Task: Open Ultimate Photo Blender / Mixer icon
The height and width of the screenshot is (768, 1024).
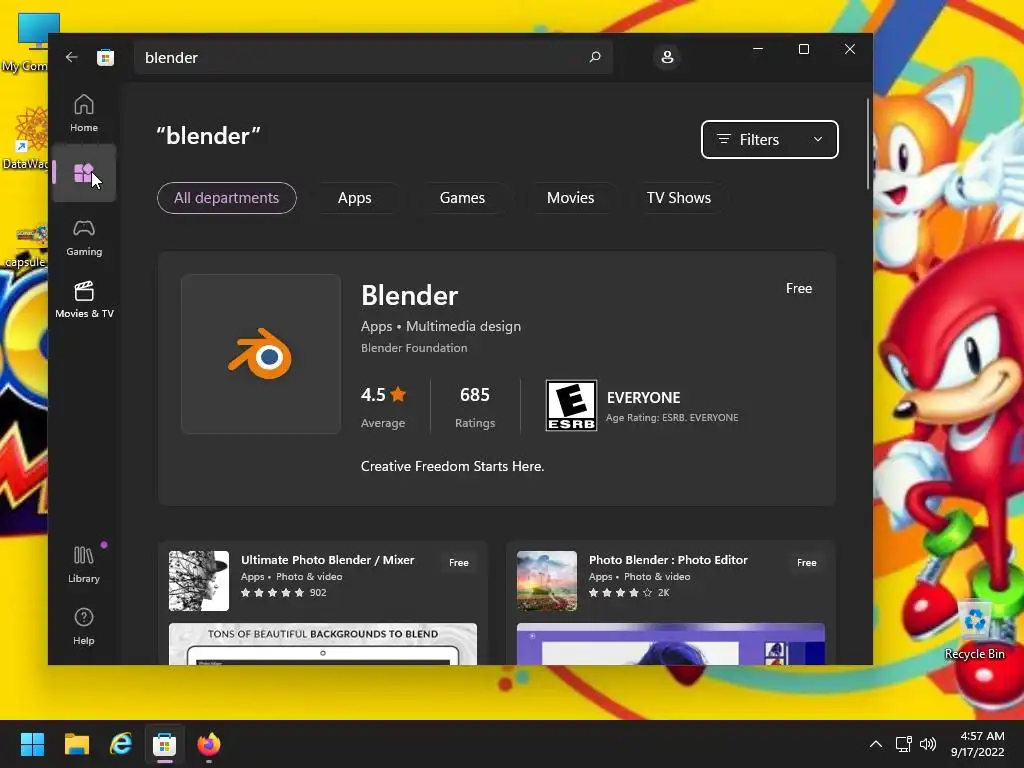Action: coord(199,581)
